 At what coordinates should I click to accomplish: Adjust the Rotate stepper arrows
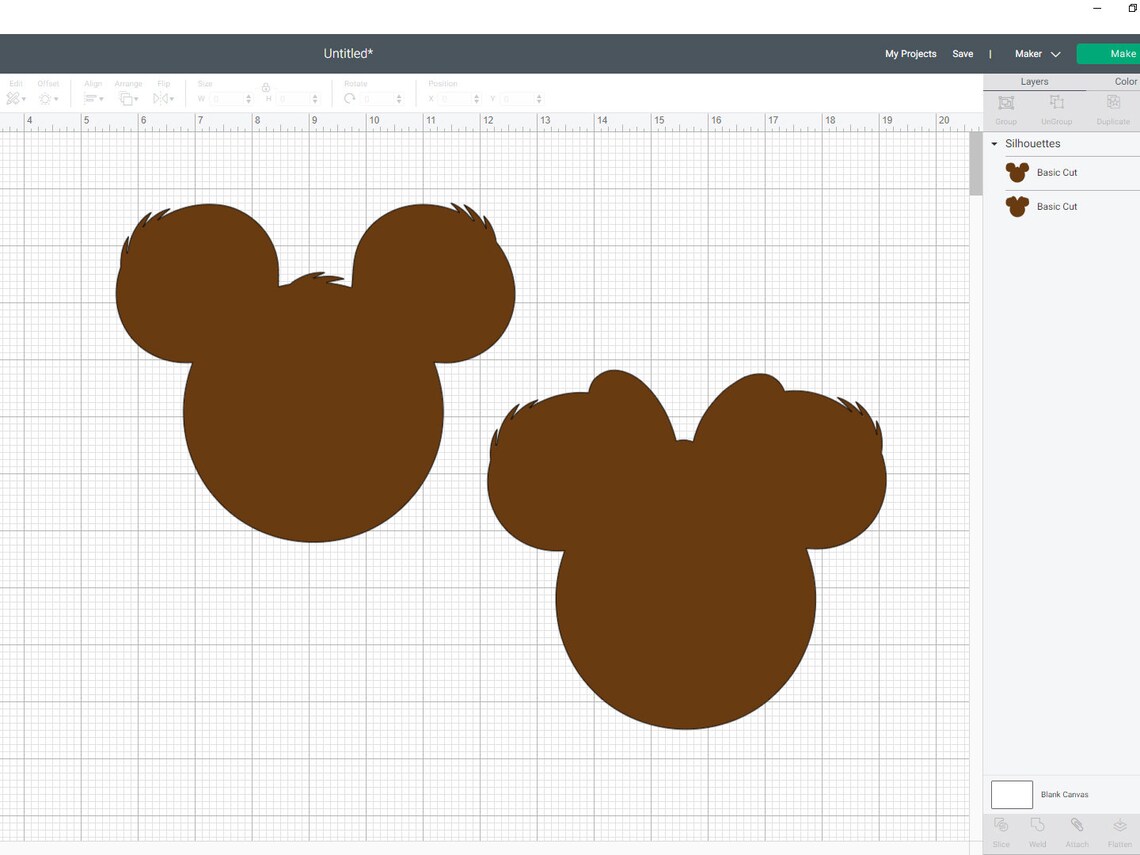point(398,99)
